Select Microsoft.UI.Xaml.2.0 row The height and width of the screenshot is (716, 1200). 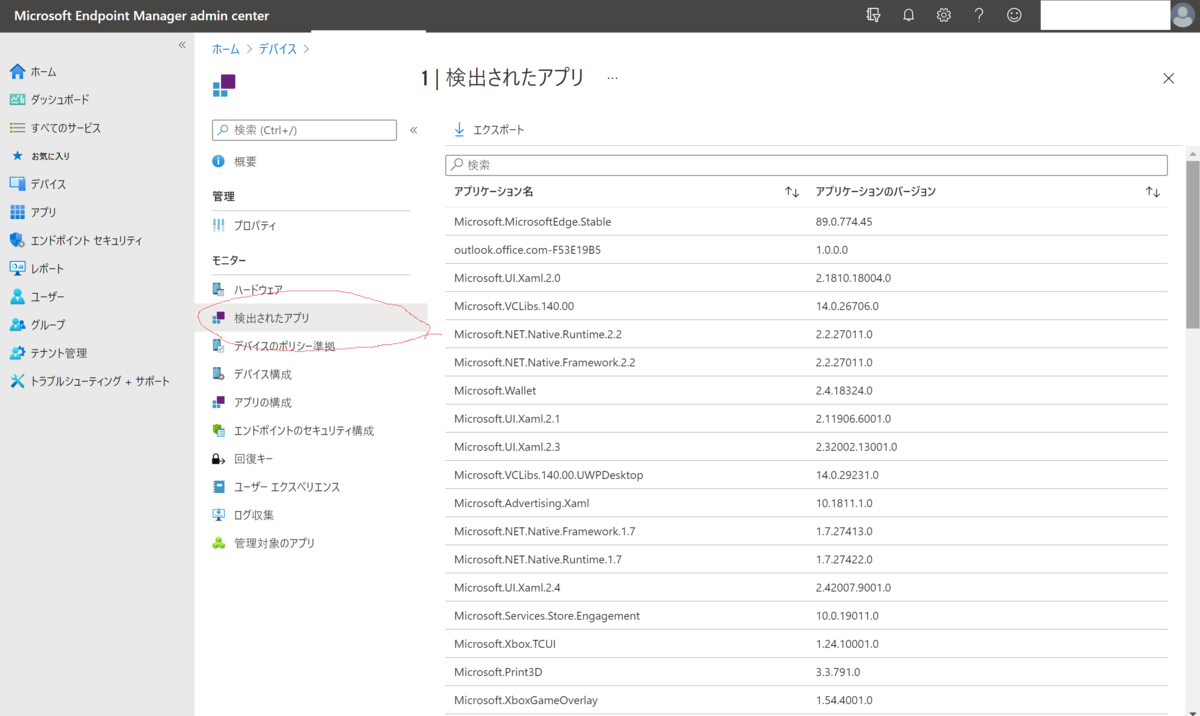click(806, 278)
